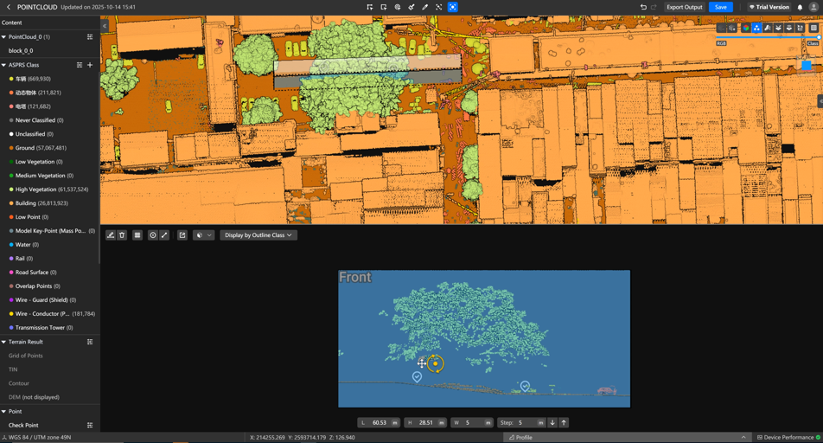This screenshot has width=824, height=444.
Task: Click the add class plus icon beside ASPRS Class
Action: 90,65
